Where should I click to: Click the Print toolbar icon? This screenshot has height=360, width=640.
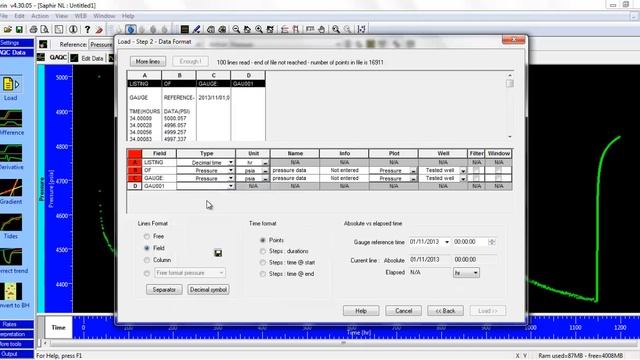click(33, 29)
